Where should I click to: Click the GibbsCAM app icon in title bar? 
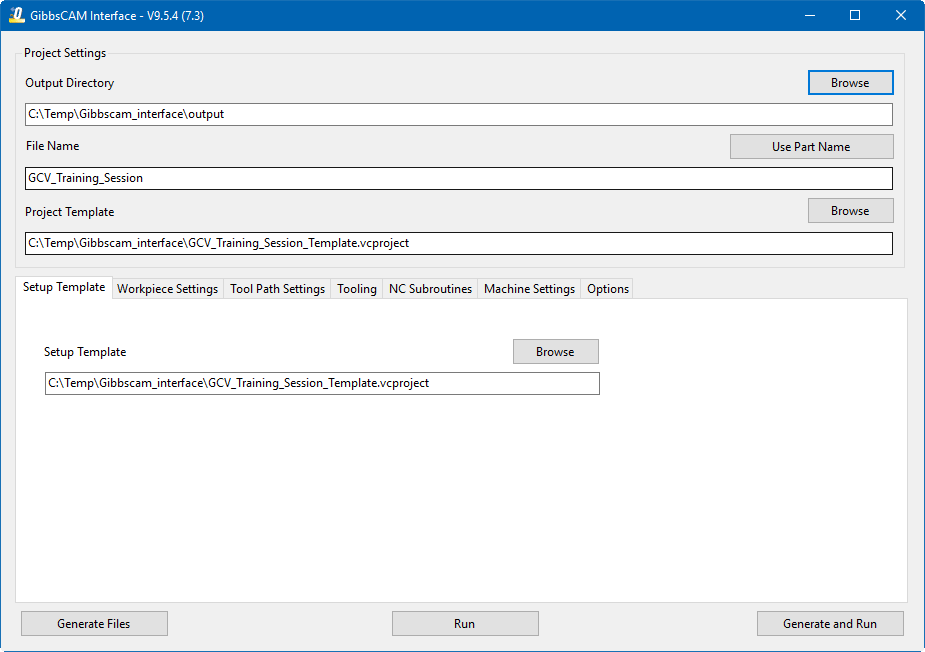17,15
